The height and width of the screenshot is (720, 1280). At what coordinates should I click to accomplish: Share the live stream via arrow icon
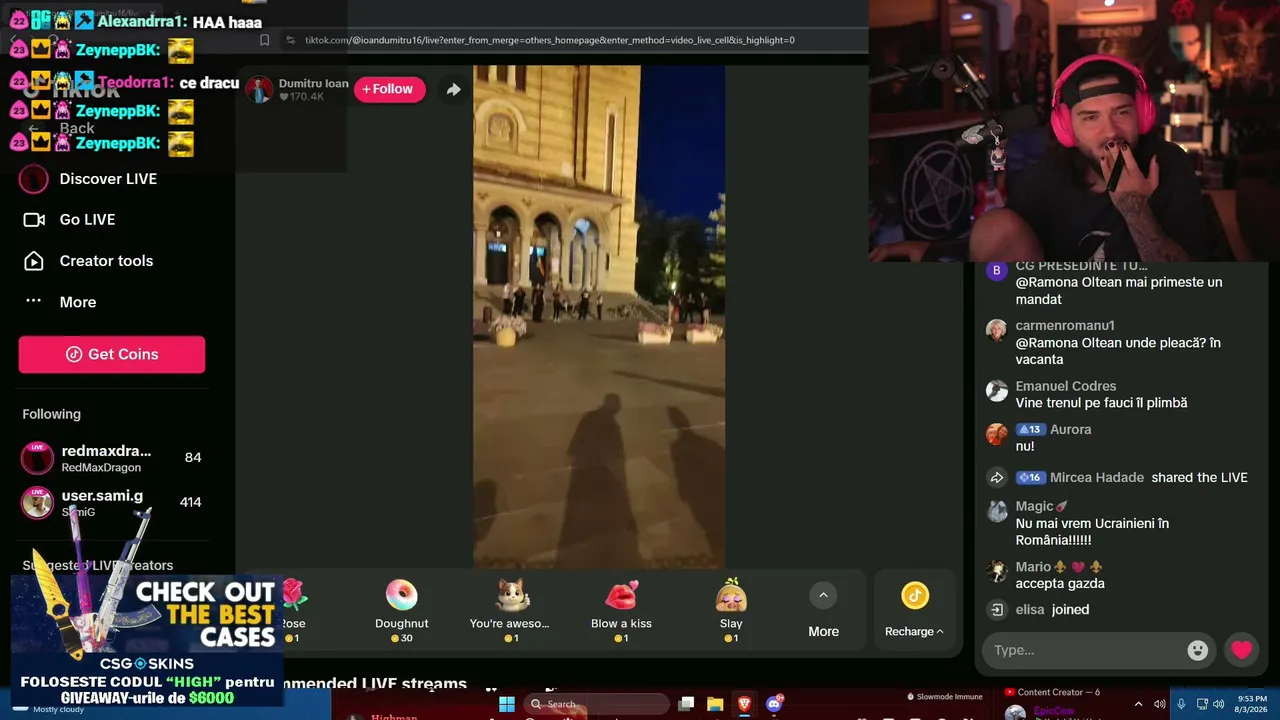pyautogui.click(x=453, y=90)
